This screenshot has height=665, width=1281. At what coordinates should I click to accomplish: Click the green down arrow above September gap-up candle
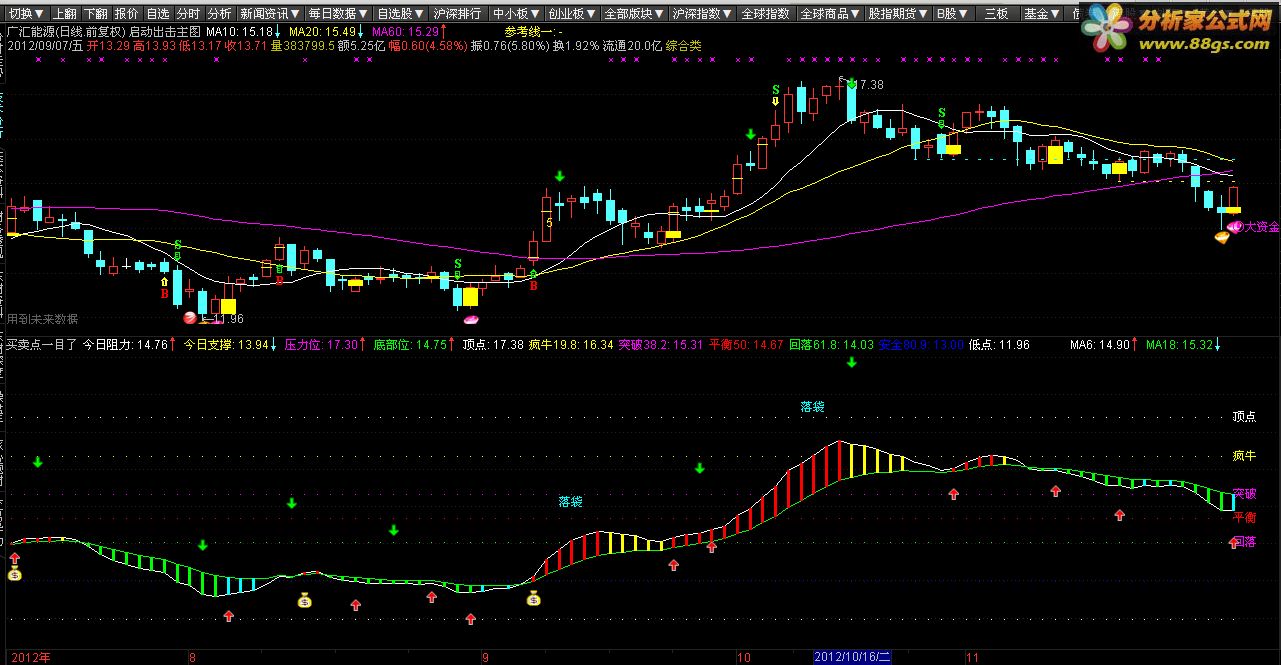click(x=560, y=176)
